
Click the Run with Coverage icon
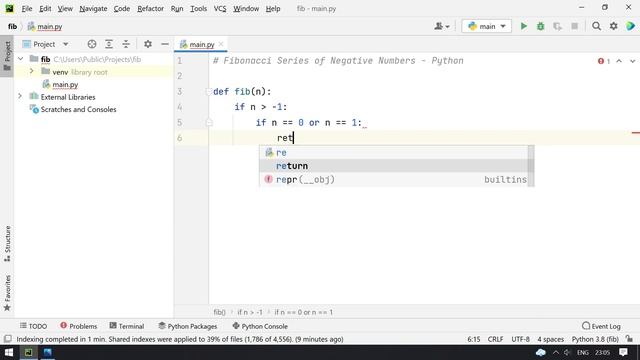(x=557, y=27)
